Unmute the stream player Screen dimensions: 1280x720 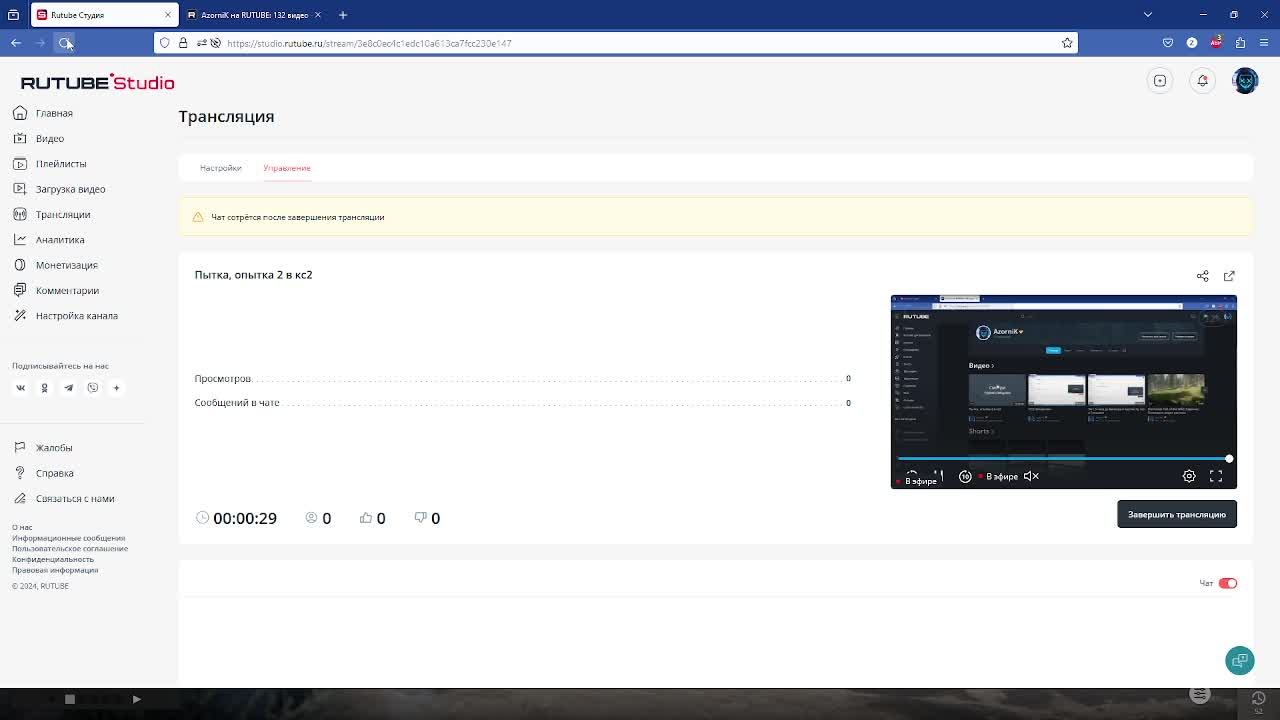[1031, 476]
